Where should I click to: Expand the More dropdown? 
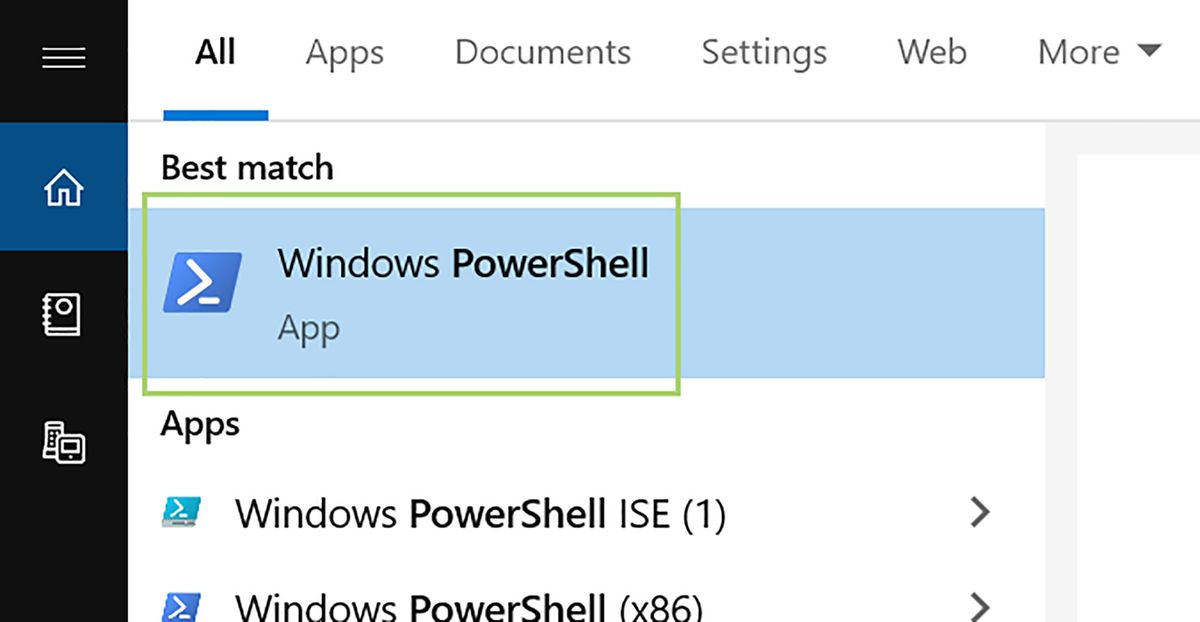click(1096, 53)
